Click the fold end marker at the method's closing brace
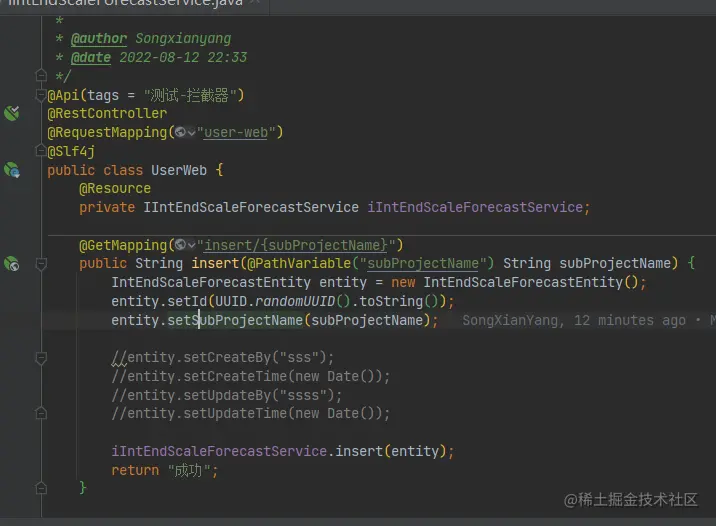This screenshot has width=716, height=526. point(41,488)
